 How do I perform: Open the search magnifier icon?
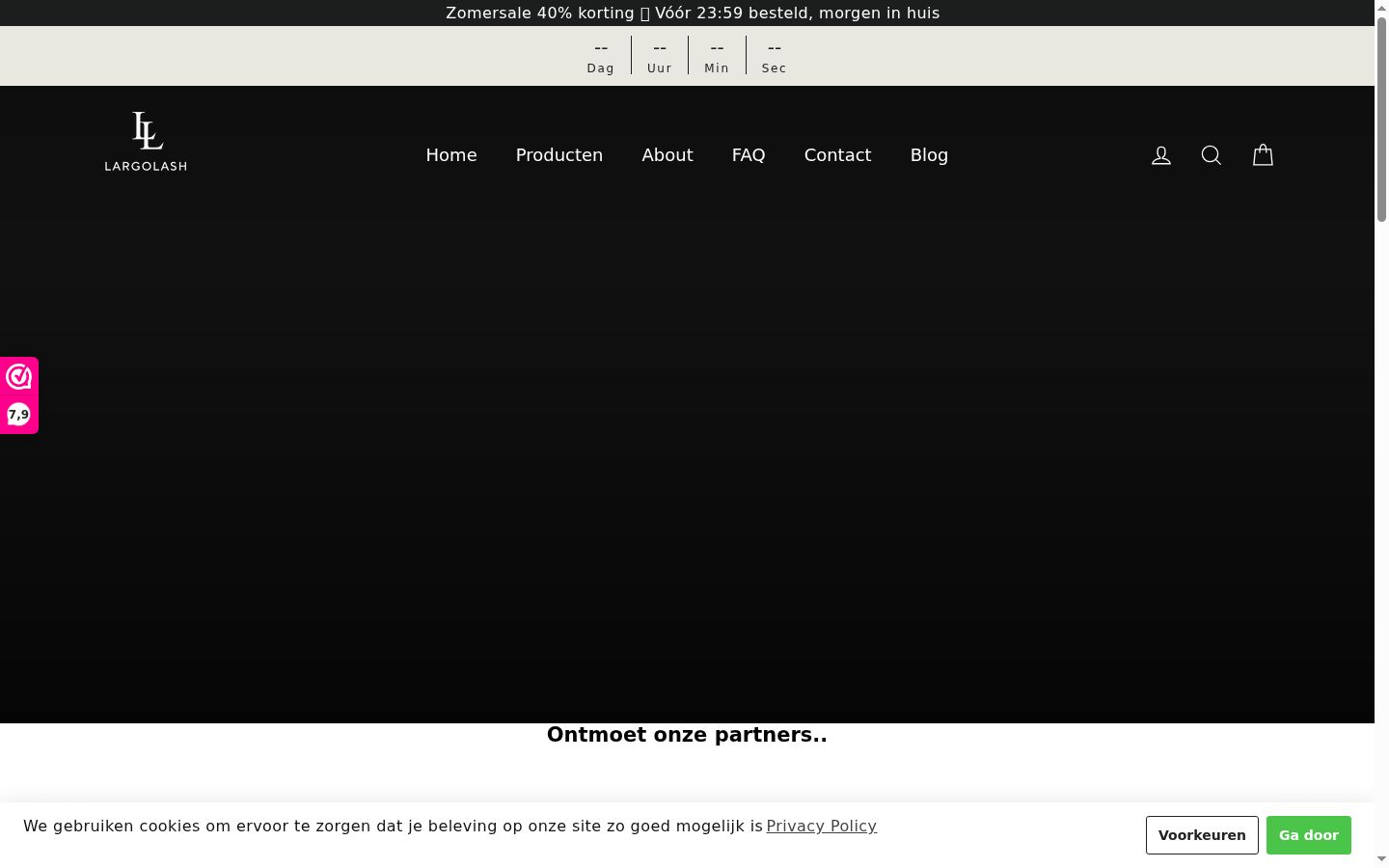tap(1212, 155)
